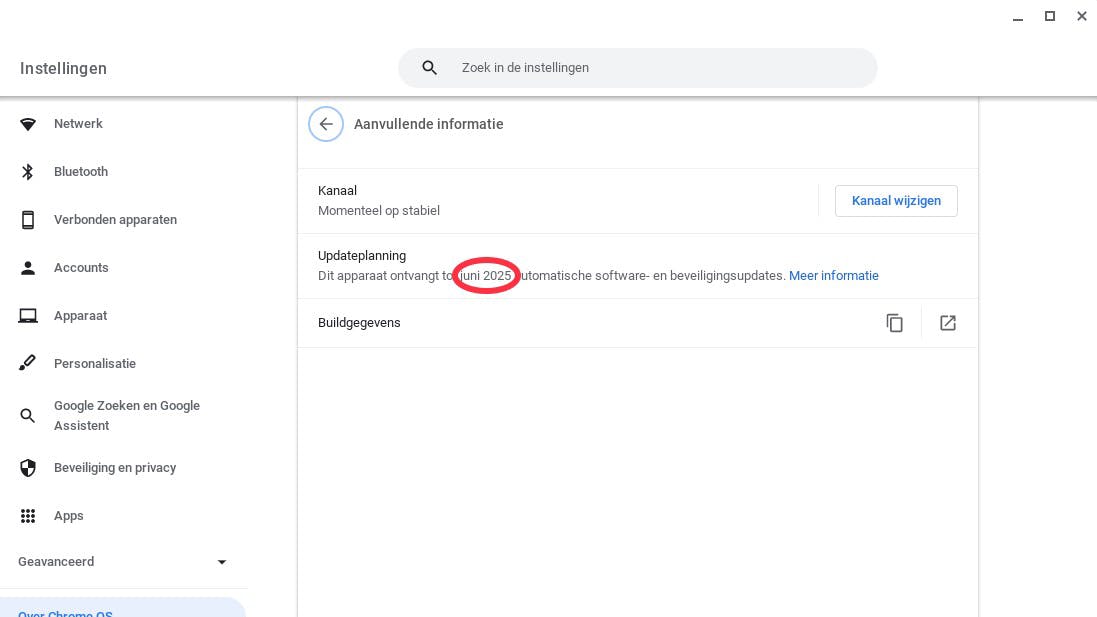
Task: Click the Apps grid icon
Action: [x=28, y=516]
